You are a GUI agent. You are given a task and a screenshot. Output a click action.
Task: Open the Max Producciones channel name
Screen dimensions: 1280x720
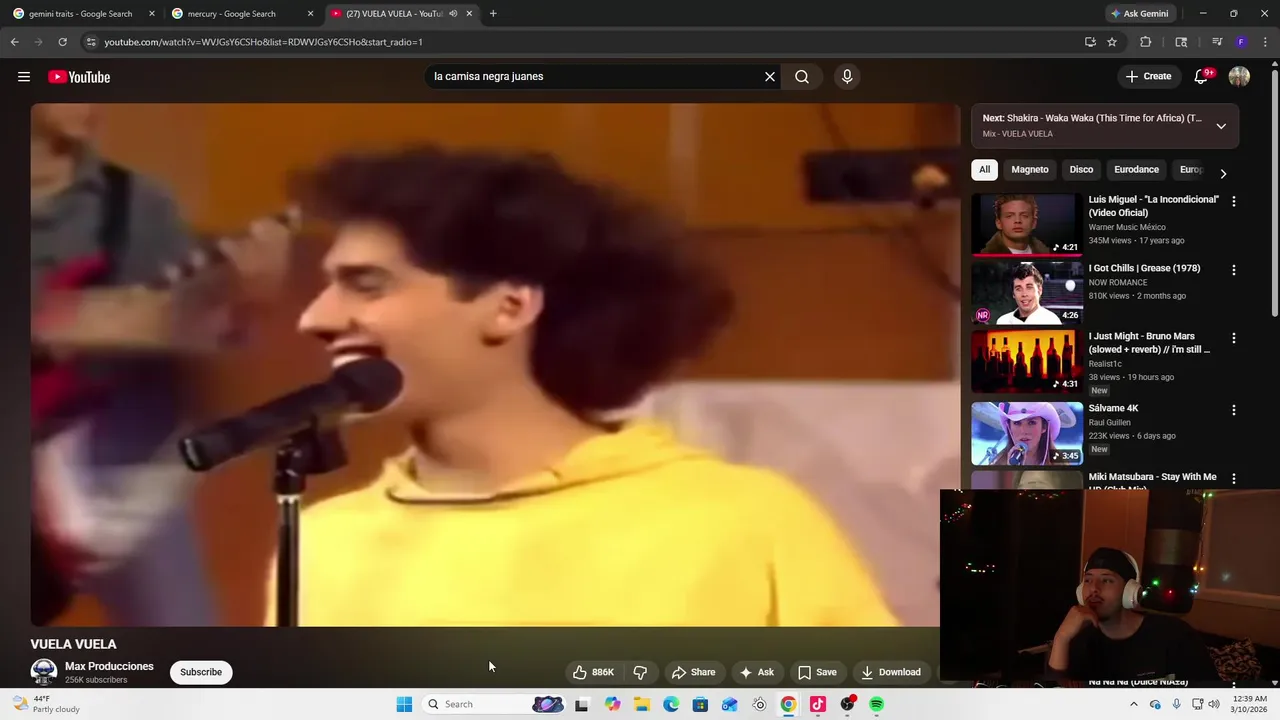pyautogui.click(x=109, y=666)
